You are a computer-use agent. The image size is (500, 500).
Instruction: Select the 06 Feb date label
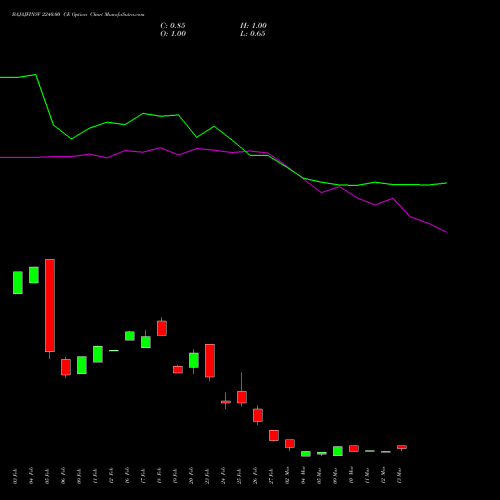pos(63,476)
